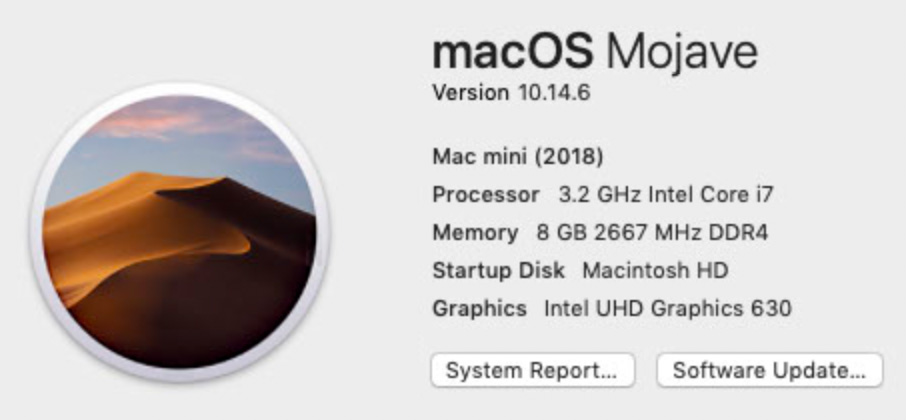Click the Memory label
The width and height of the screenshot is (906, 420).
pyautogui.click(x=476, y=233)
